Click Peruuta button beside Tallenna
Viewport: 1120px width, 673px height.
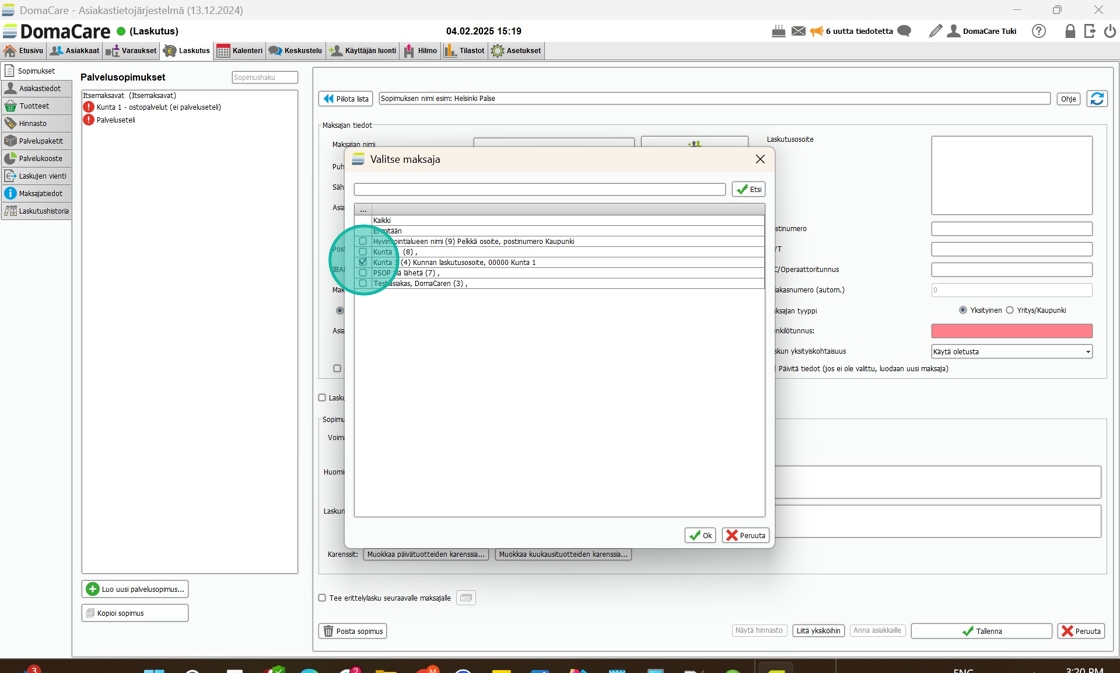tap(1081, 632)
